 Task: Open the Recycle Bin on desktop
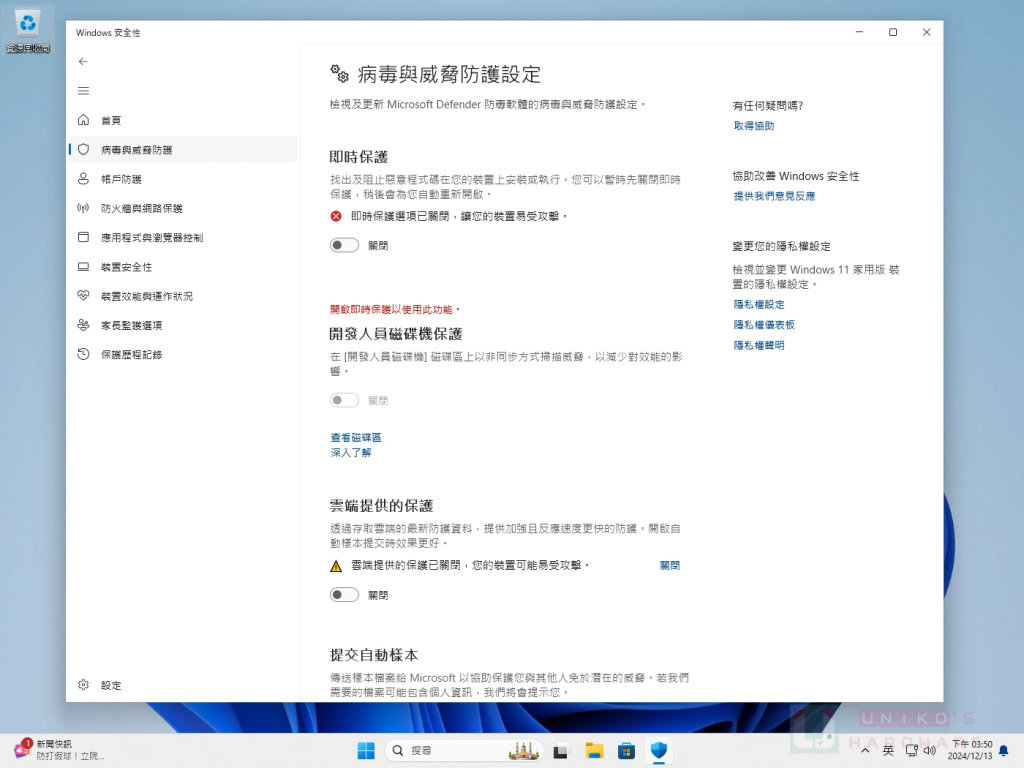pyautogui.click(x=27, y=29)
